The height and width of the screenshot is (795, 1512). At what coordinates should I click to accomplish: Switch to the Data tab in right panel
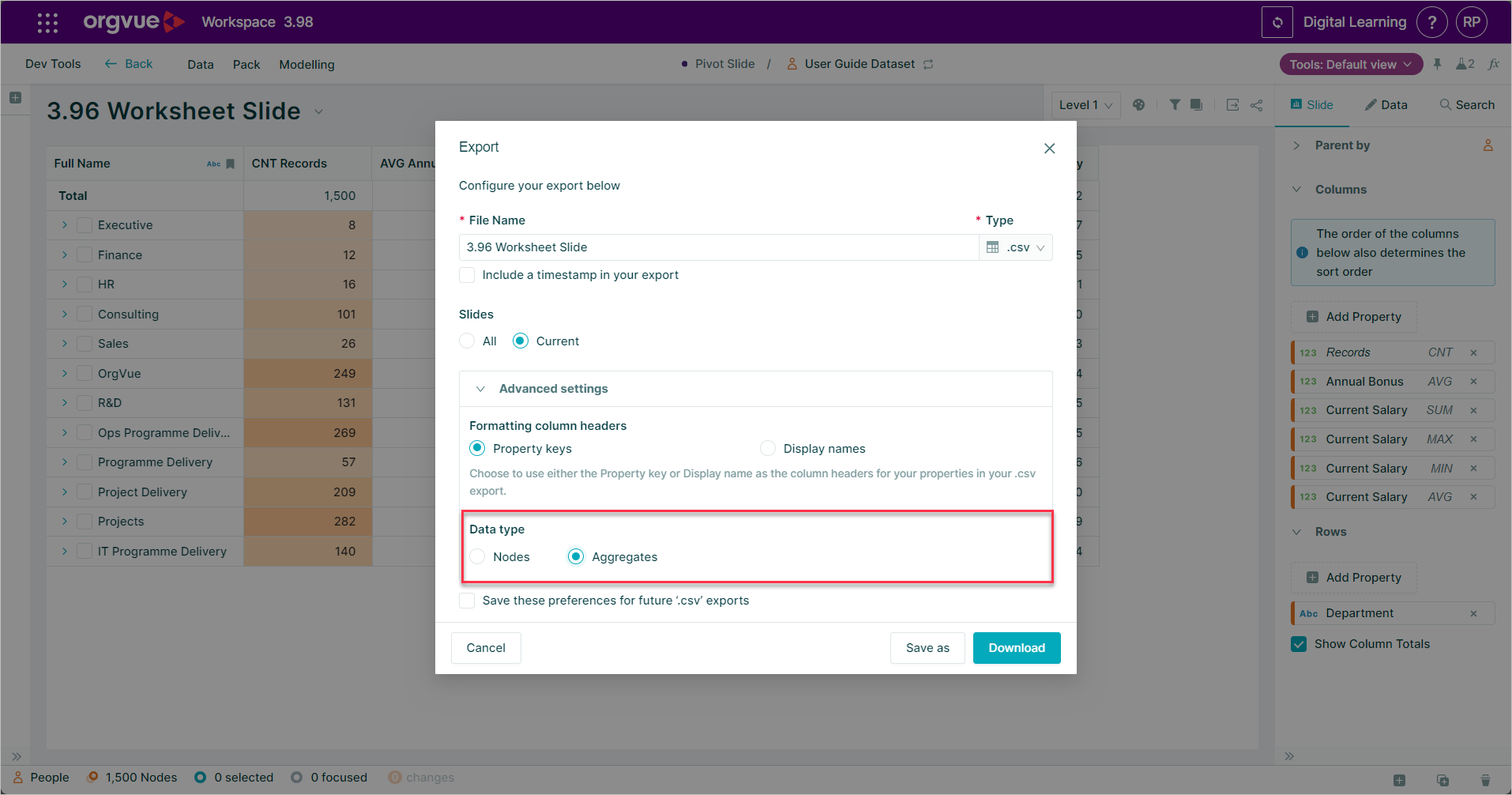[1386, 104]
